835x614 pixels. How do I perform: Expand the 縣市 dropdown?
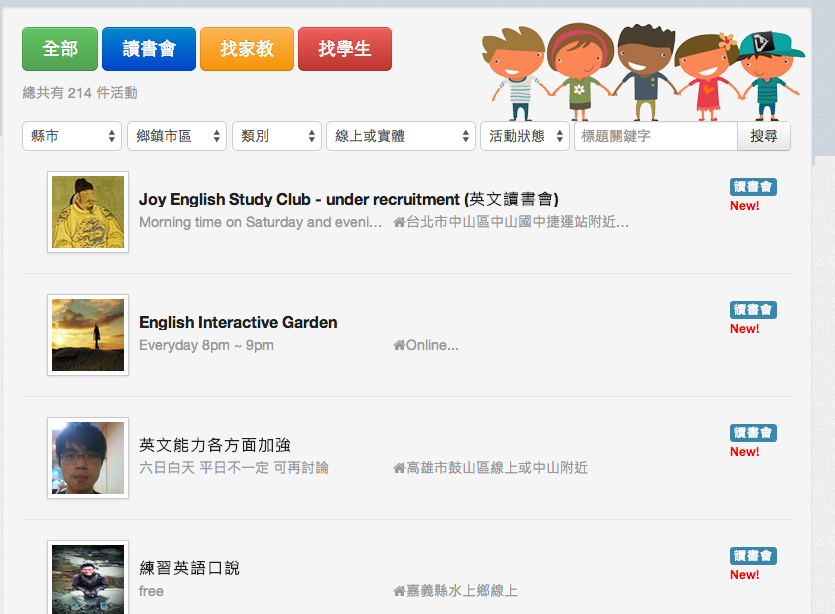[72, 136]
